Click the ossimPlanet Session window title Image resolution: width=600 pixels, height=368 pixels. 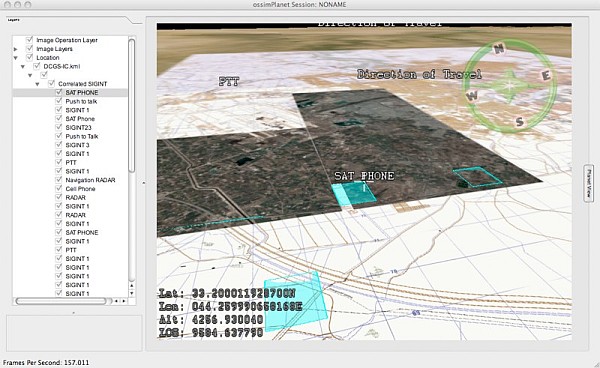pos(300,5)
